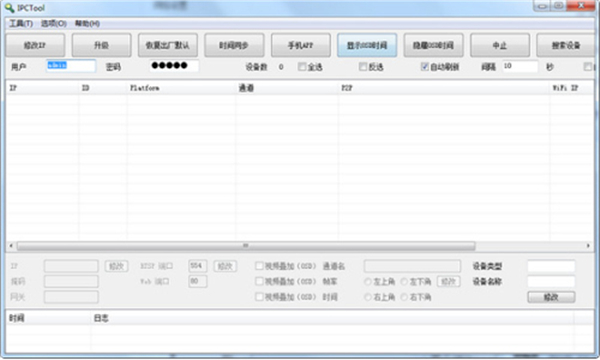This screenshot has height=360, width=600.
Task: Click the 时间 log column header
Action: click(x=49, y=318)
